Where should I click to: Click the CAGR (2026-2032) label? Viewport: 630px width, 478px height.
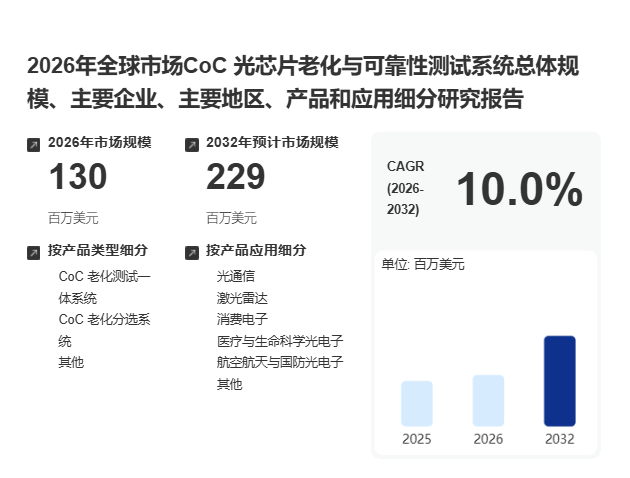(405, 188)
